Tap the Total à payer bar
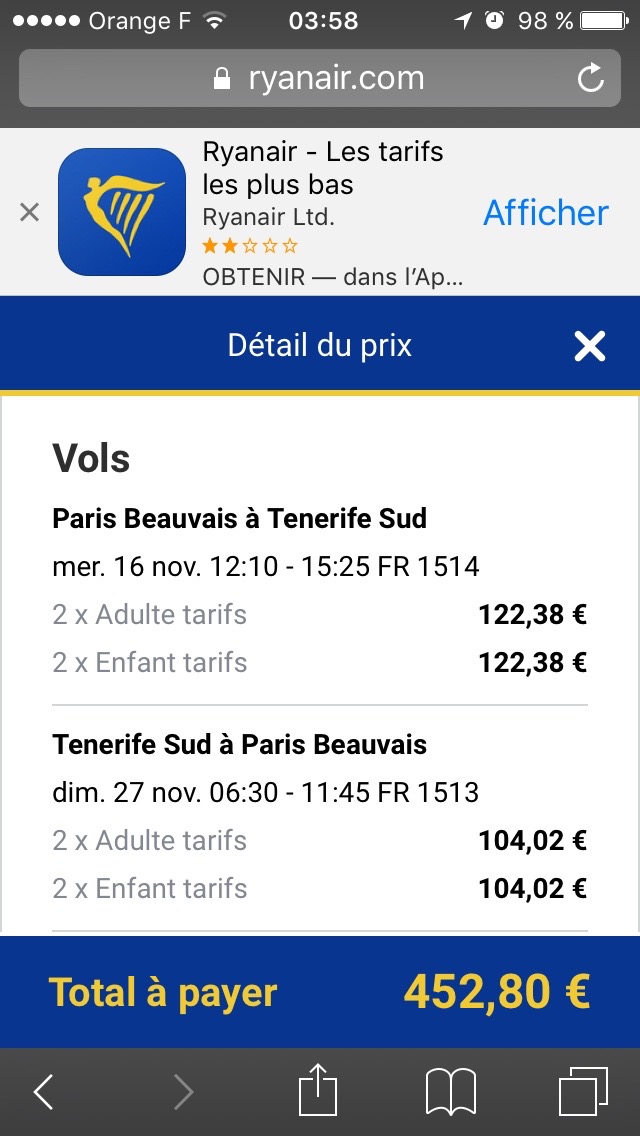Screen dimensions: 640x1136 pos(320,992)
